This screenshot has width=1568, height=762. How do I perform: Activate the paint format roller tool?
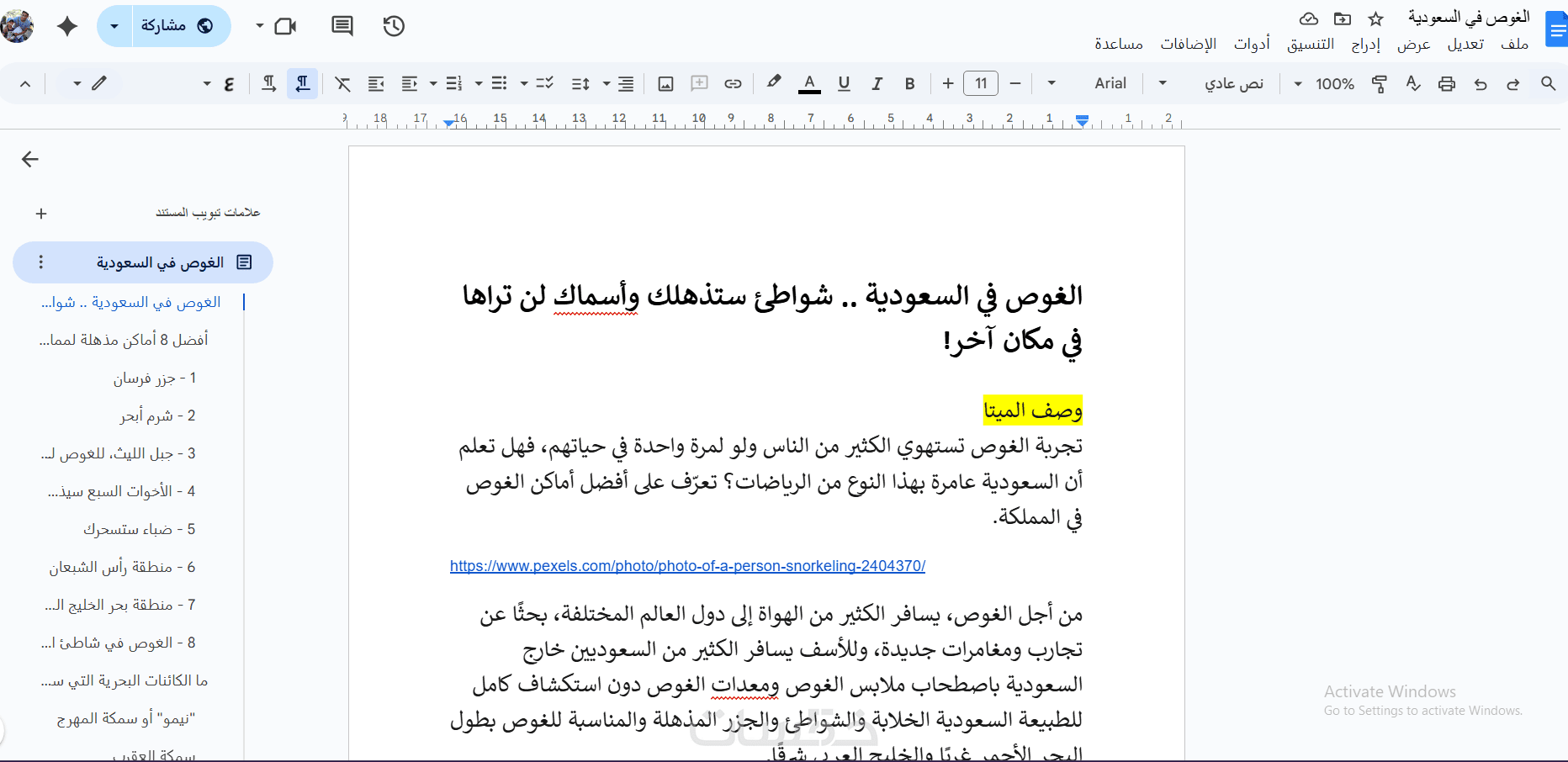(1380, 83)
